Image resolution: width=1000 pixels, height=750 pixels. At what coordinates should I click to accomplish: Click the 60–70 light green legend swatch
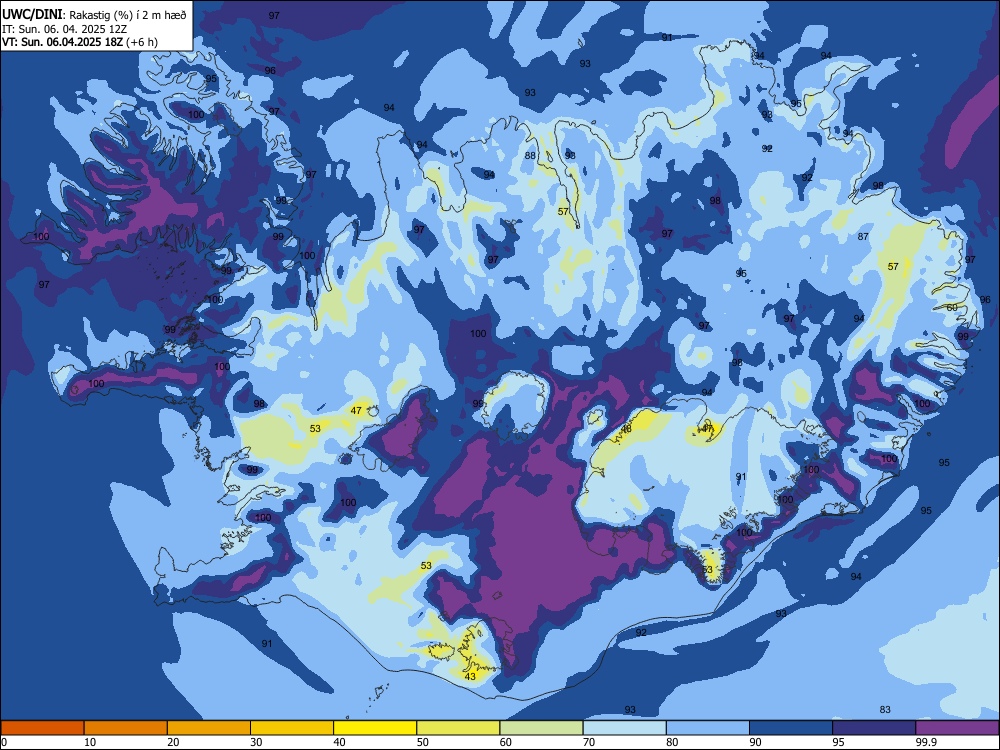click(541, 728)
